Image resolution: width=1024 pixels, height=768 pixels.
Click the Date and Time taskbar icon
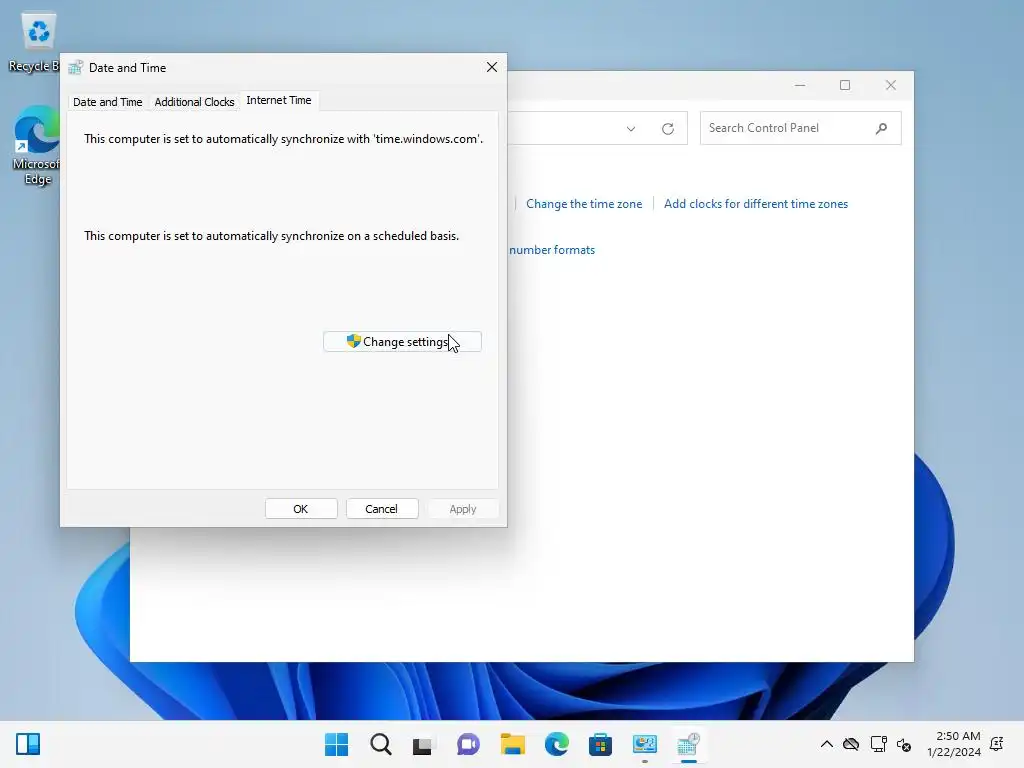(688, 744)
